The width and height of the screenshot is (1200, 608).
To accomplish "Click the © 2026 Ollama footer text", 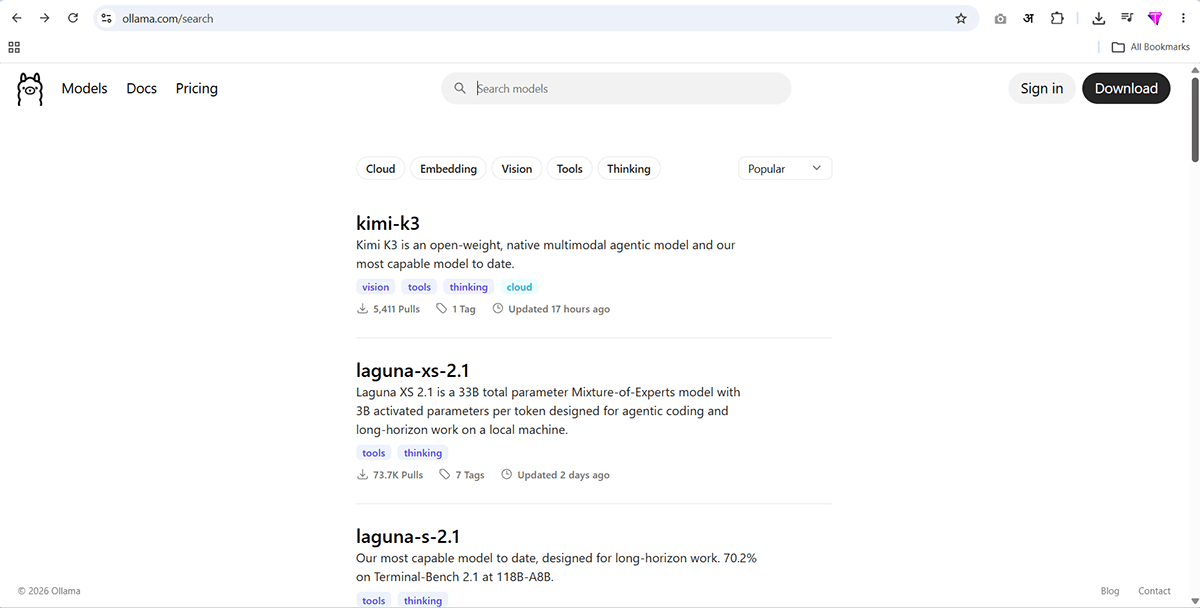I will (x=49, y=591).
